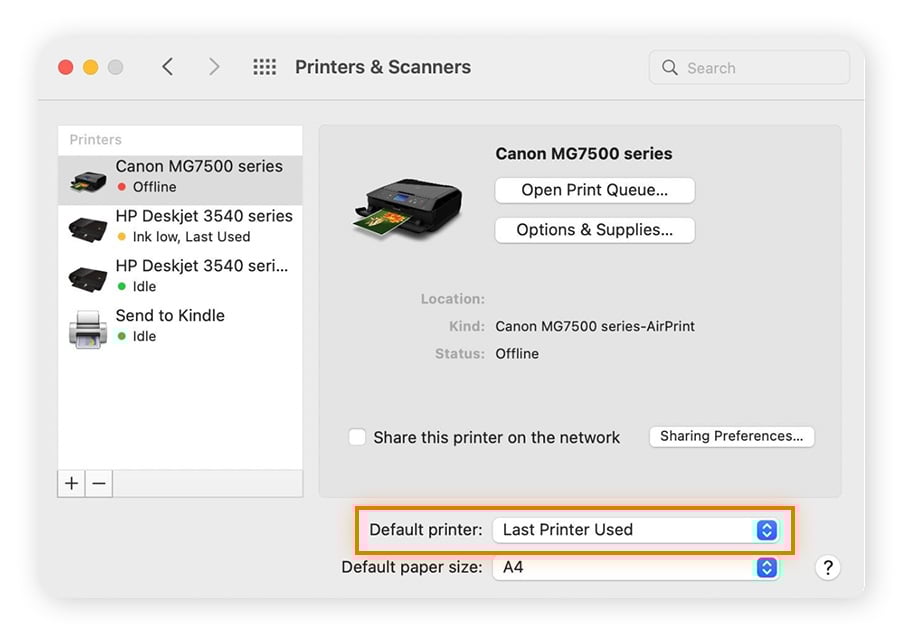This screenshot has height=638, width=900.
Task: Open Sharing Preferences
Action: click(x=731, y=436)
